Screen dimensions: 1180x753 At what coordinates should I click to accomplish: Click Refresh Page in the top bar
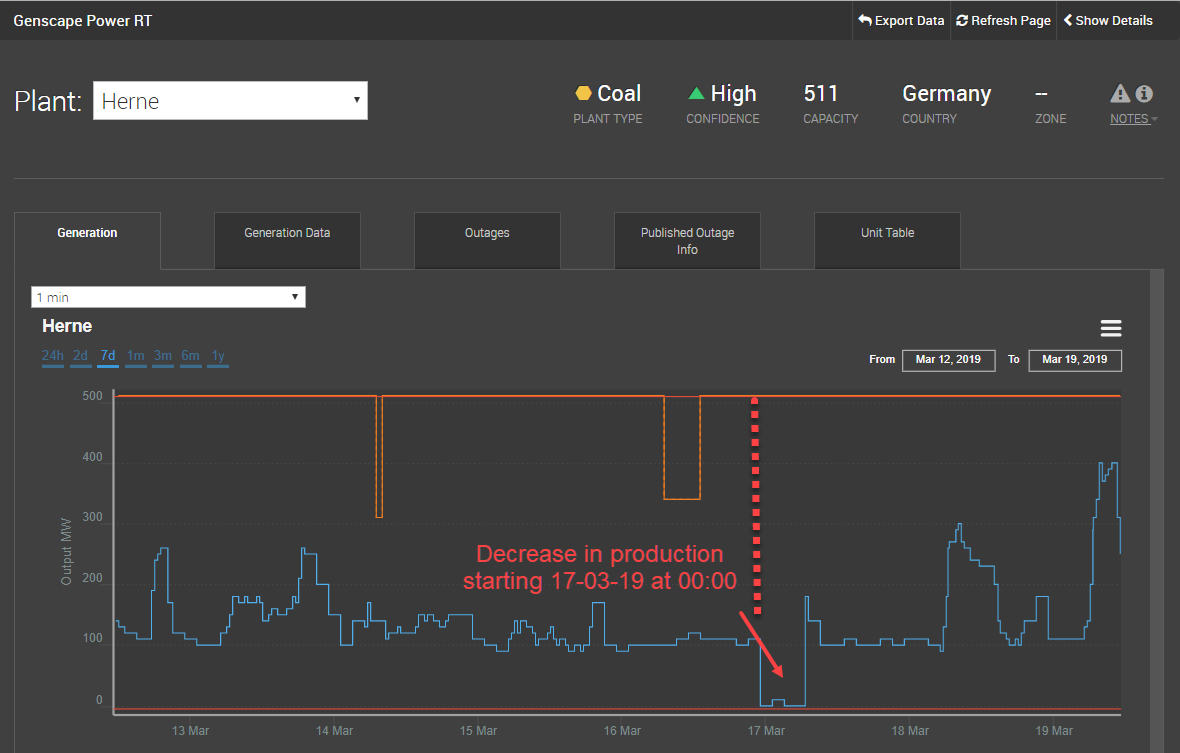coord(1003,20)
